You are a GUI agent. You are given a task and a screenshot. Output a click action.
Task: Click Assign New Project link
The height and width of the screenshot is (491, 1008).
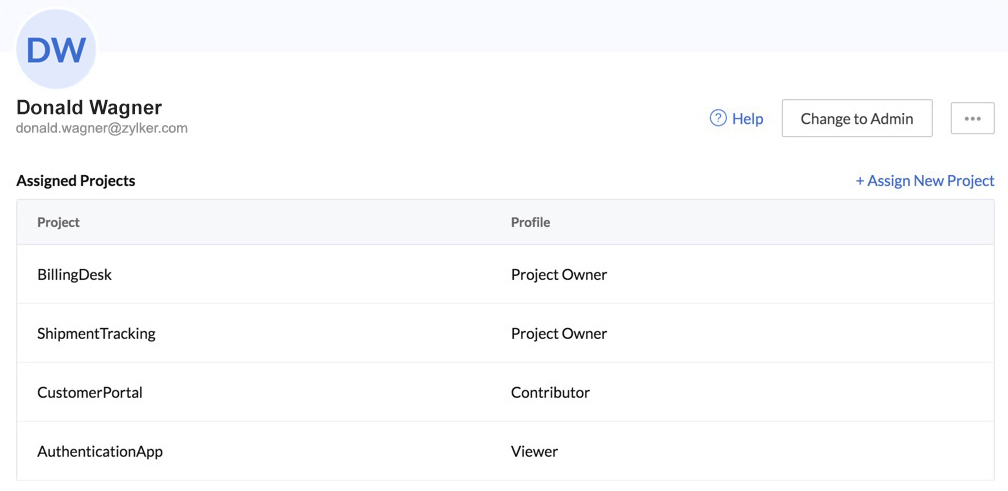coord(930,181)
